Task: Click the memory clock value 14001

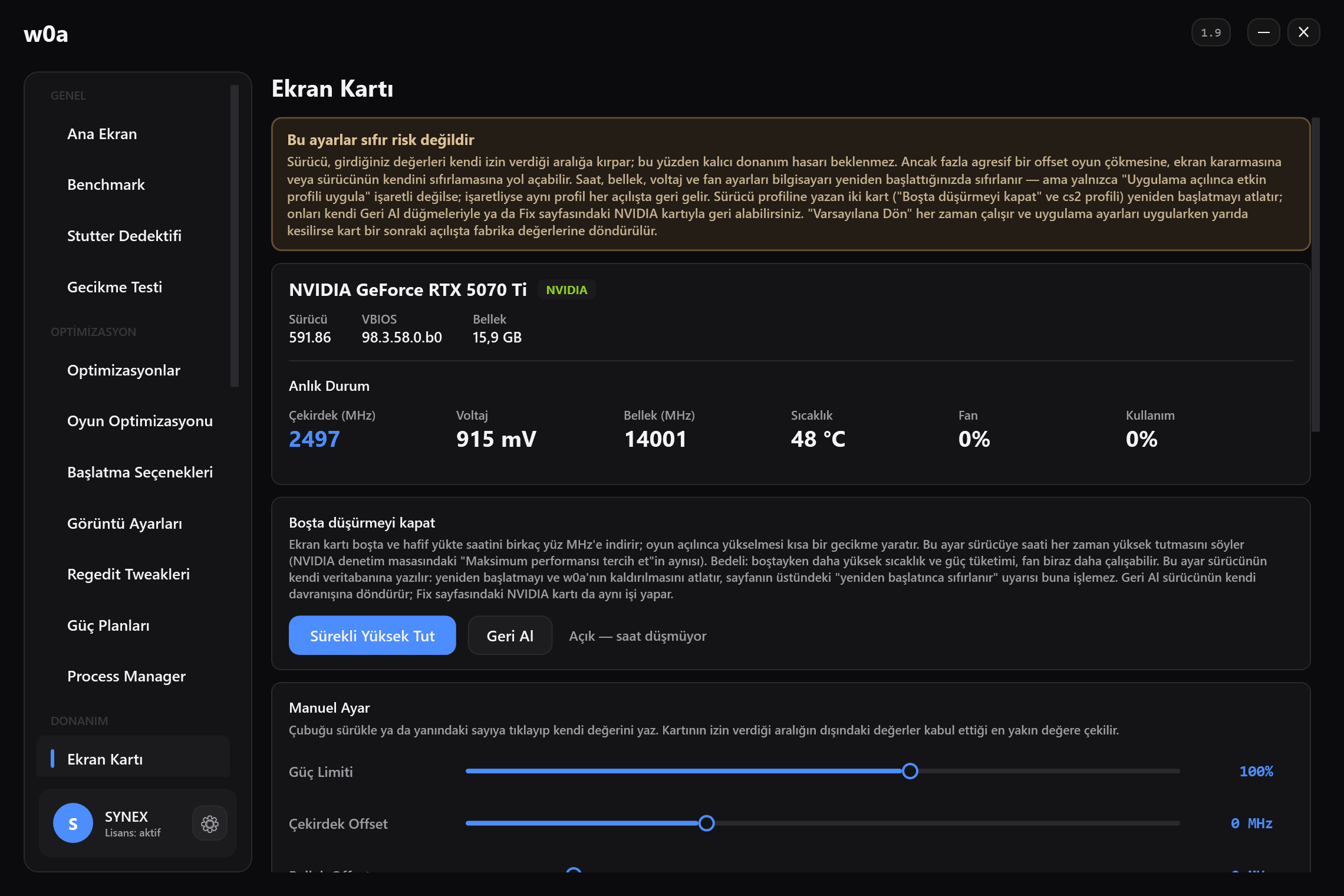Action: point(655,439)
